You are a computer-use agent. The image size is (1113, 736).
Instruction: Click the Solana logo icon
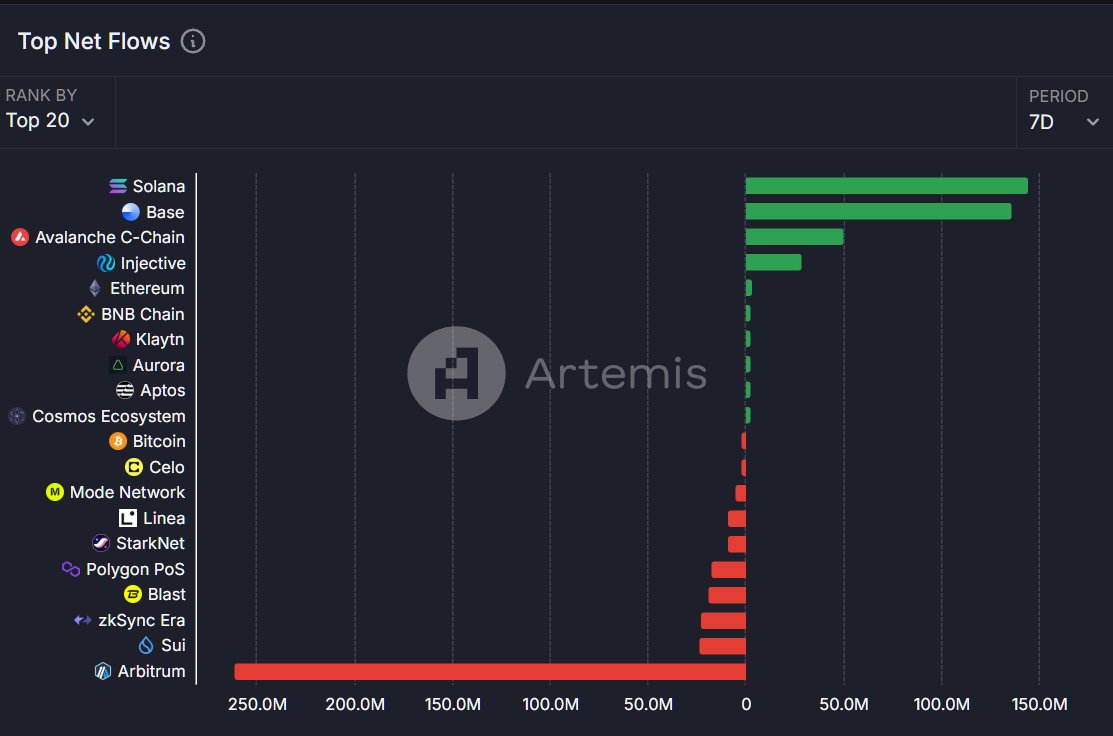tap(118, 186)
